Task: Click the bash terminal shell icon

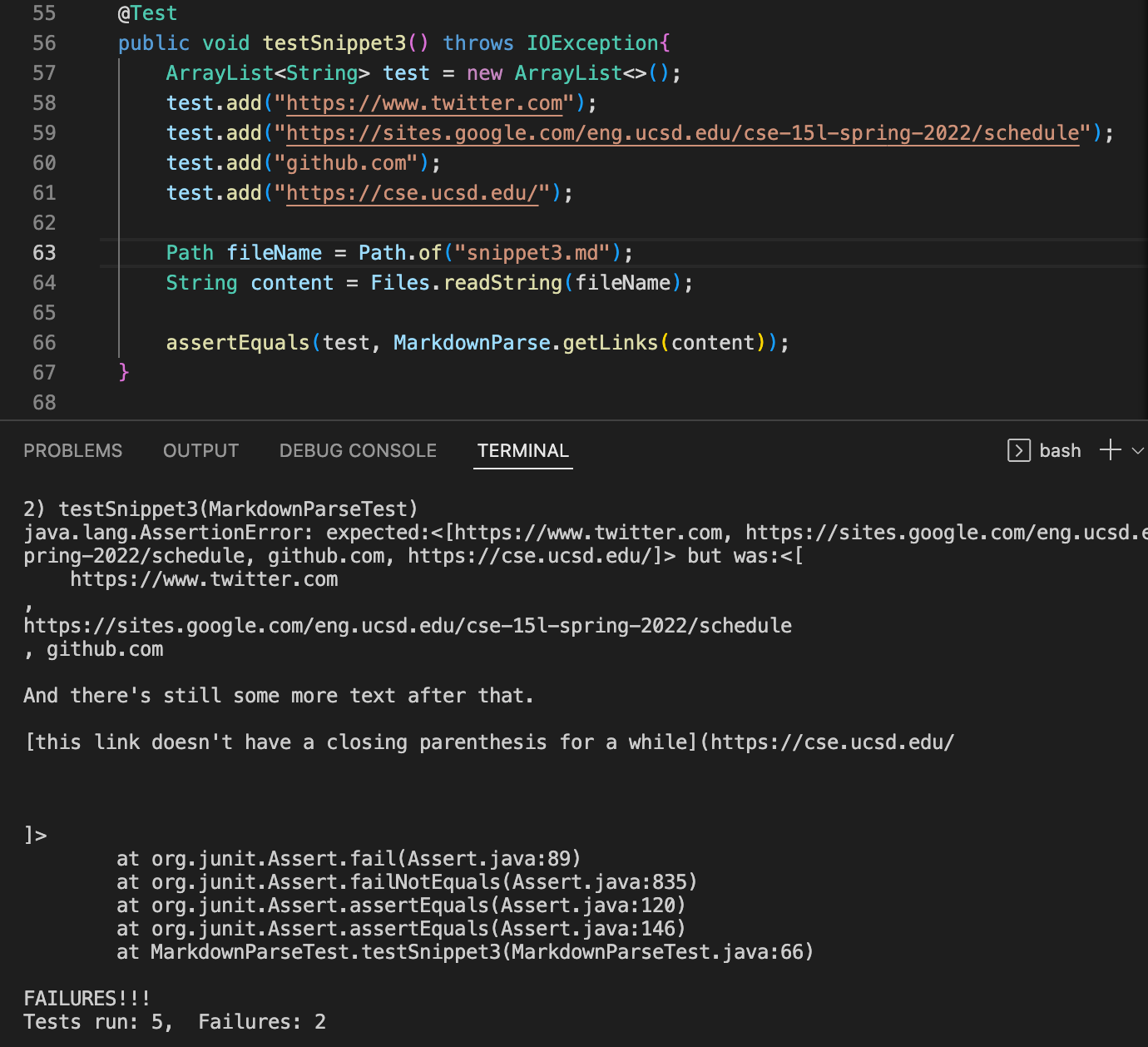Action: click(1018, 450)
